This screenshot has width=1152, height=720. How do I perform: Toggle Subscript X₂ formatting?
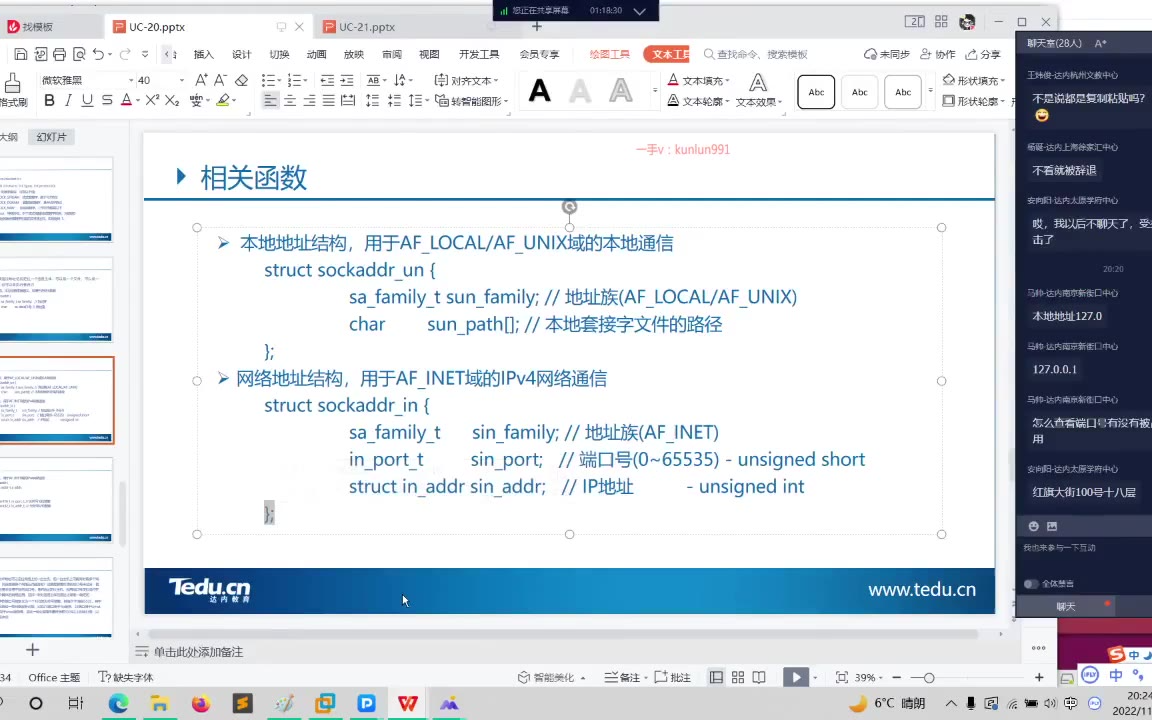(x=172, y=101)
